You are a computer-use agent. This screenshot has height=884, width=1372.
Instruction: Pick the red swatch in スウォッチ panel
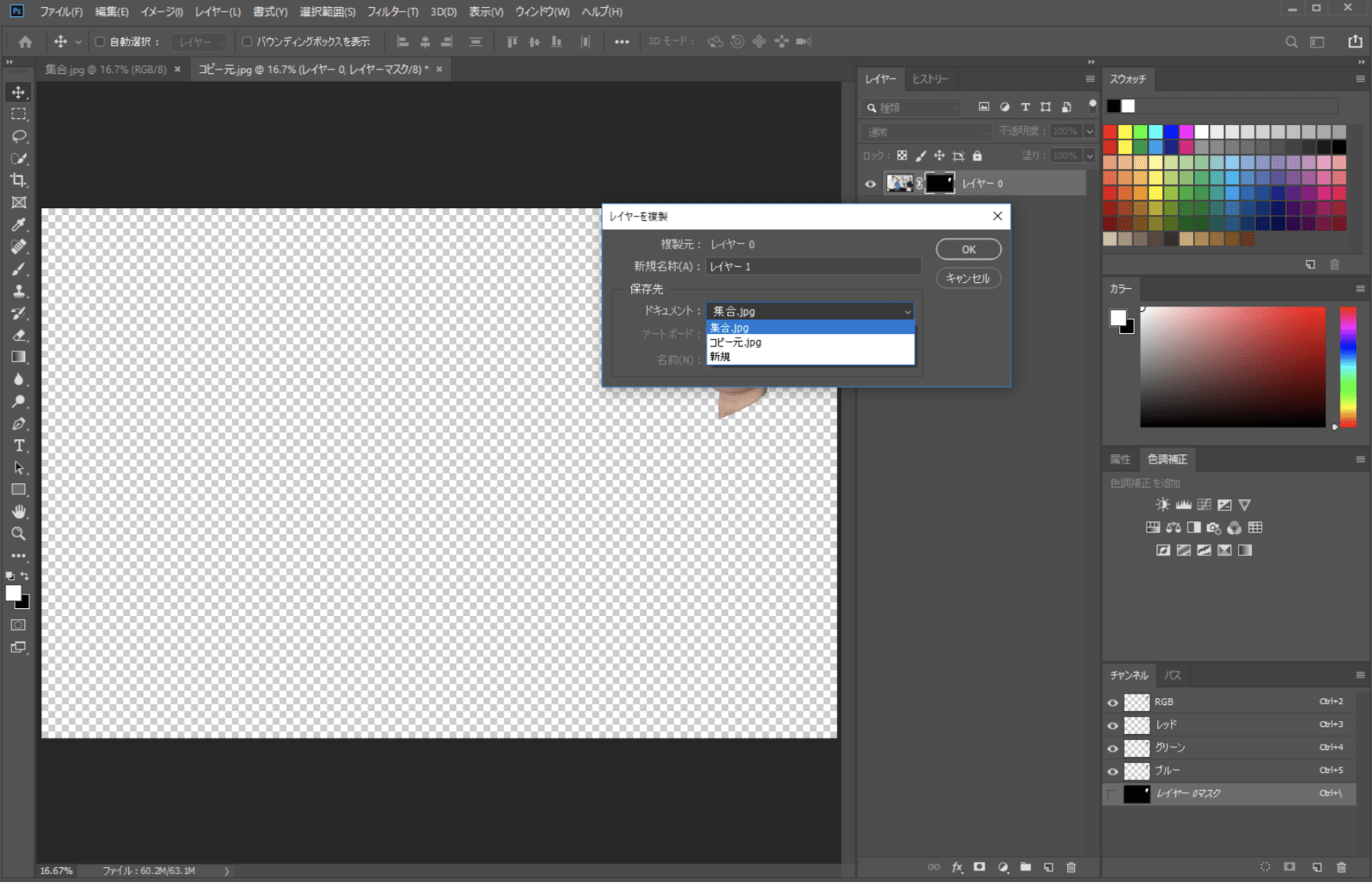(x=1110, y=133)
